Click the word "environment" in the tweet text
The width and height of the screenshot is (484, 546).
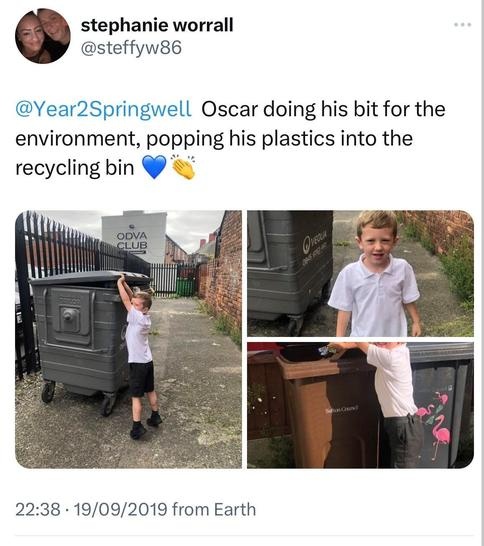tap(76, 138)
